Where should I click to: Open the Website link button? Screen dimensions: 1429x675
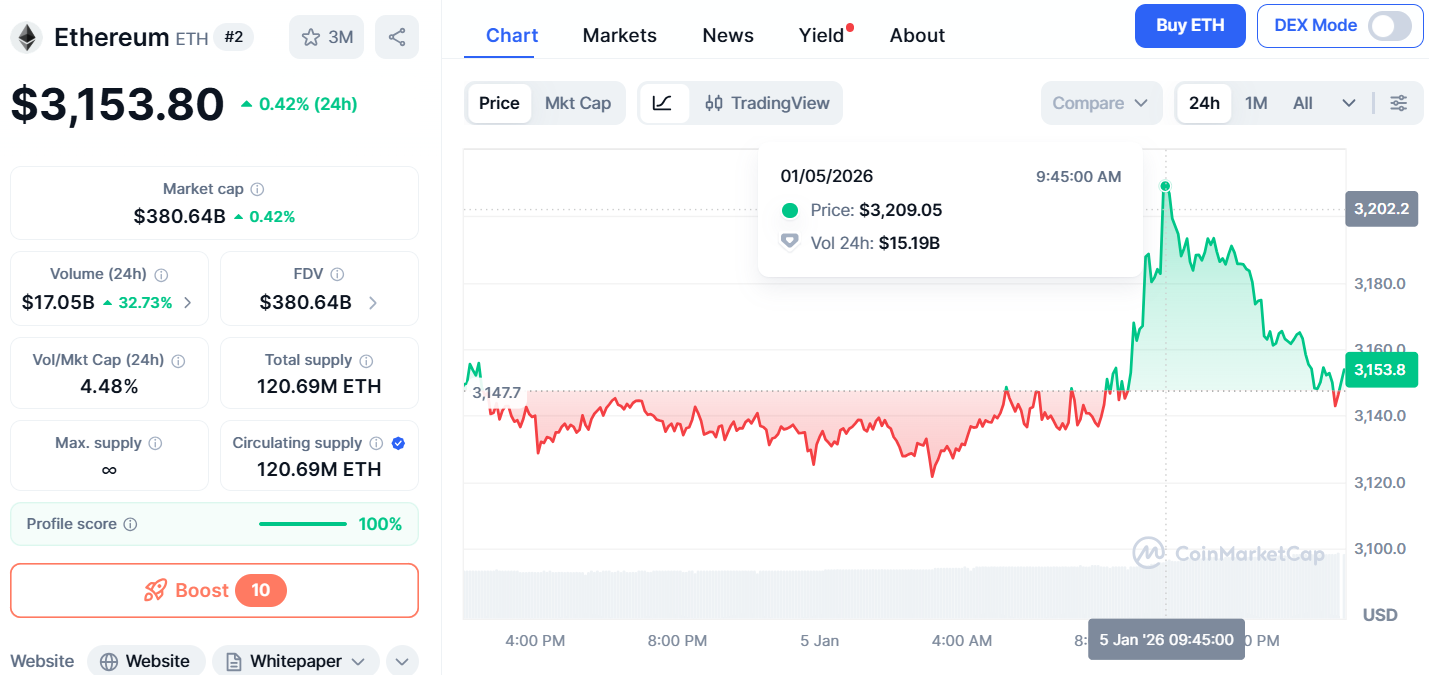point(146,661)
